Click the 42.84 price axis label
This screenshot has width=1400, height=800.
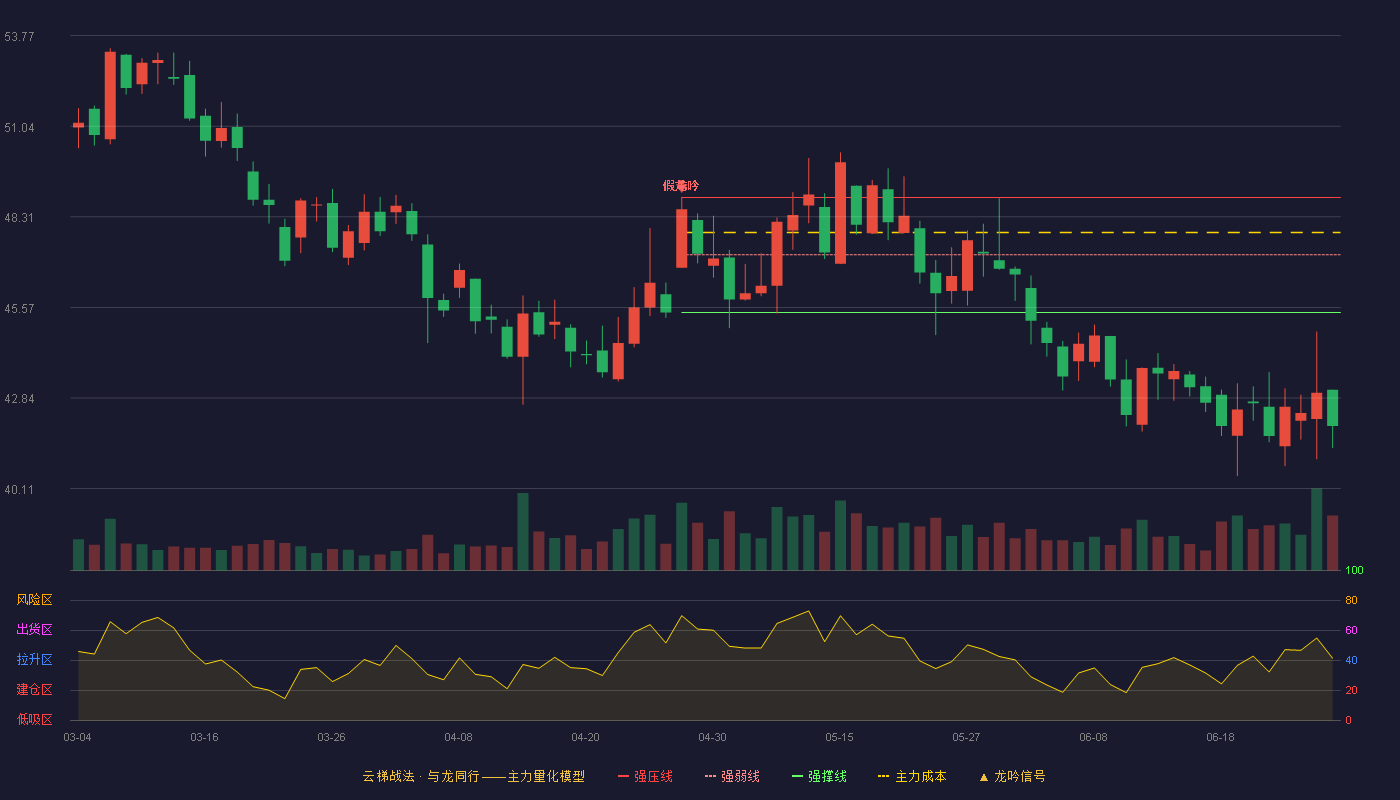[x=19, y=399]
